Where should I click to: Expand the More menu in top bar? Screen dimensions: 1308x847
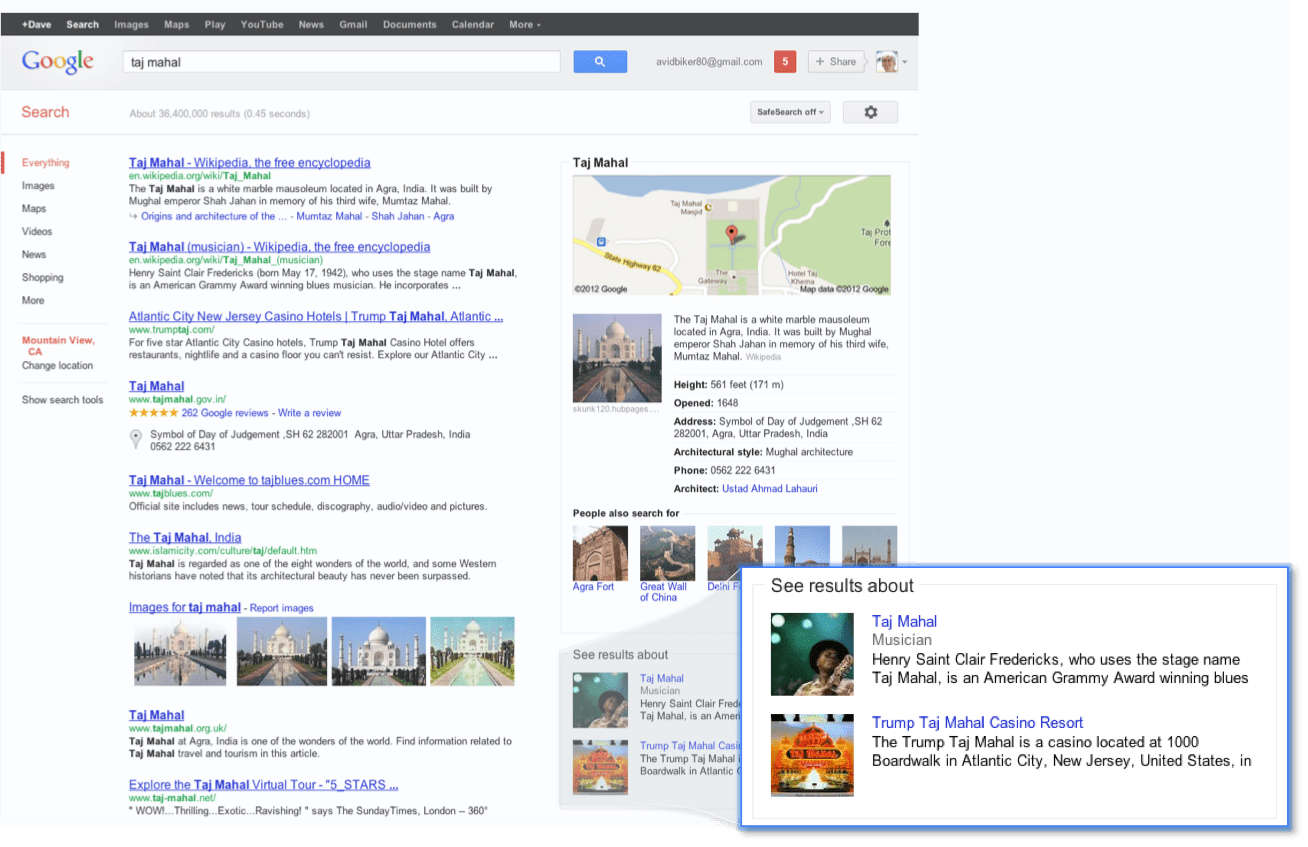point(524,24)
